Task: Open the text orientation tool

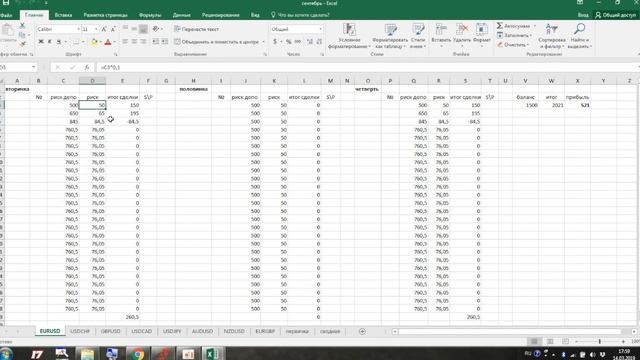Action: pyautogui.click(x=156, y=29)
